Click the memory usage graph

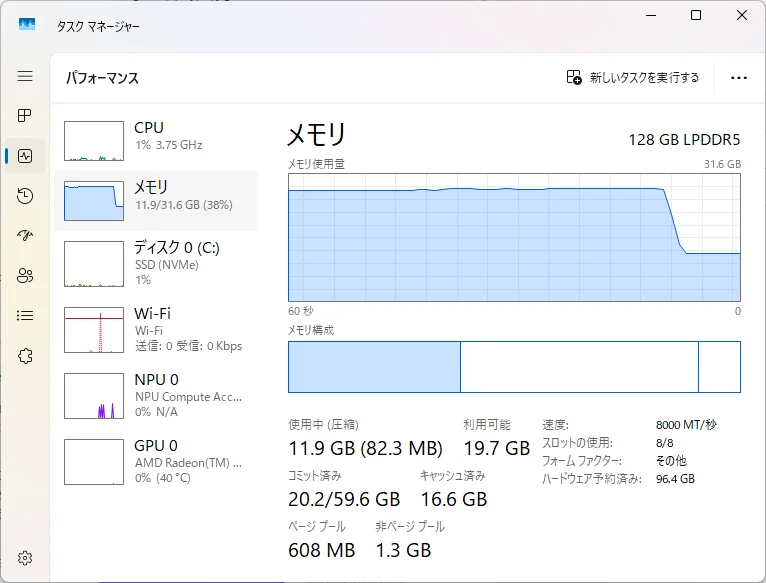coord(514,238)
